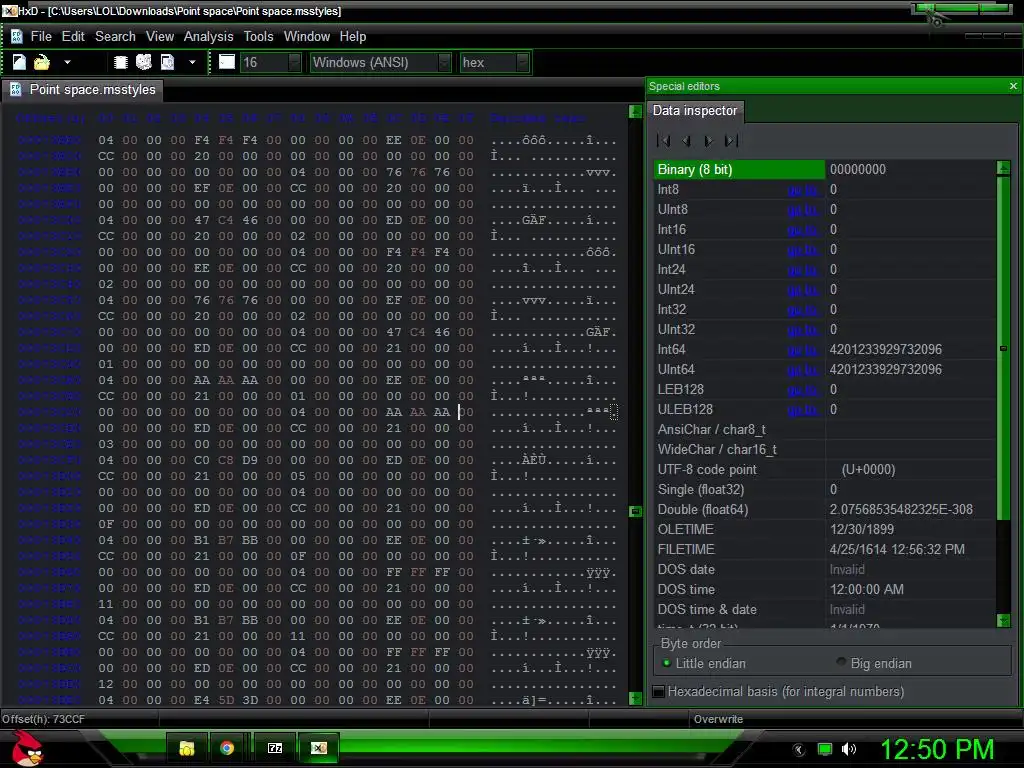Show hidden tray icons arrow

(799, 750)
